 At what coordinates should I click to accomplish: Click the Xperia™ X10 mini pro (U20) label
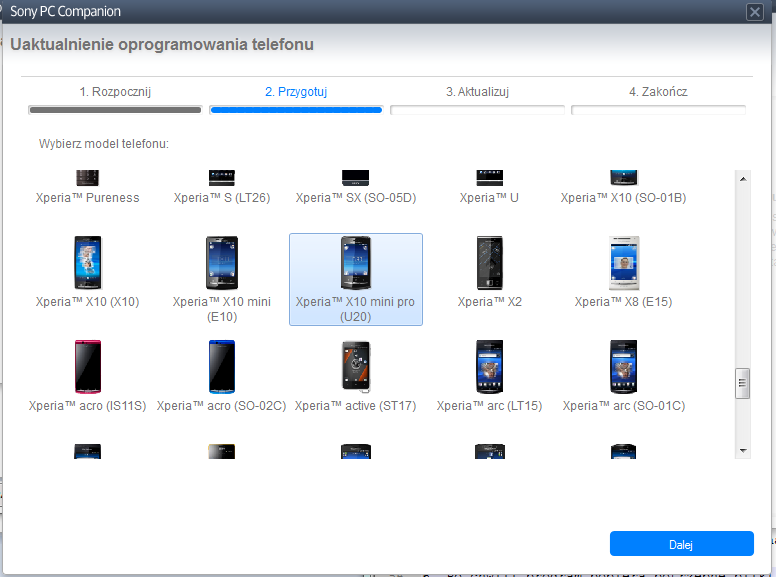tap(355, 309)
